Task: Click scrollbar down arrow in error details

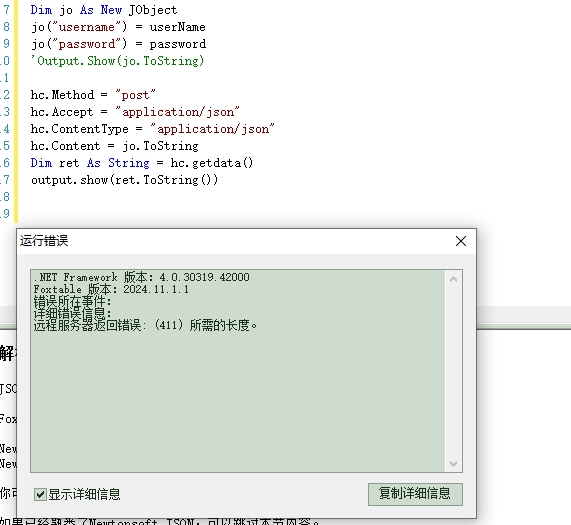Action: click(453, 463)
